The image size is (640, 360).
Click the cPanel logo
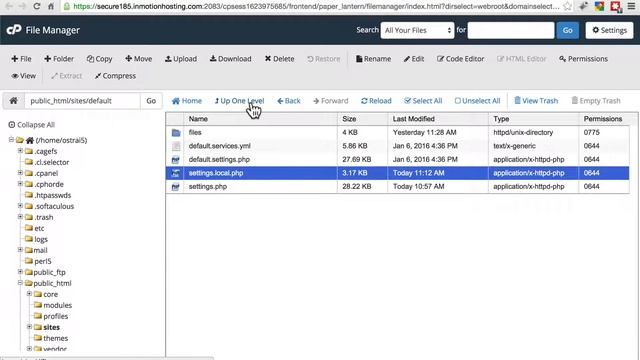(13, 30)
